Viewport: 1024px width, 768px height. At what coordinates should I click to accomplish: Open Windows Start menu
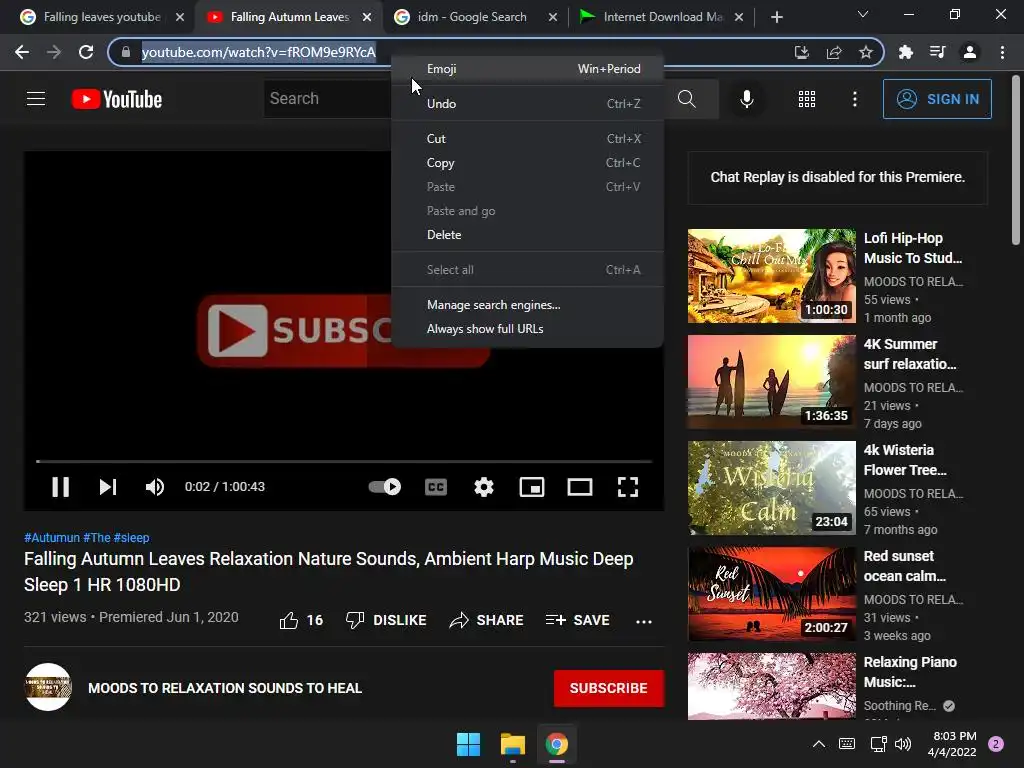pyautogui.click(x=468, y=744)
